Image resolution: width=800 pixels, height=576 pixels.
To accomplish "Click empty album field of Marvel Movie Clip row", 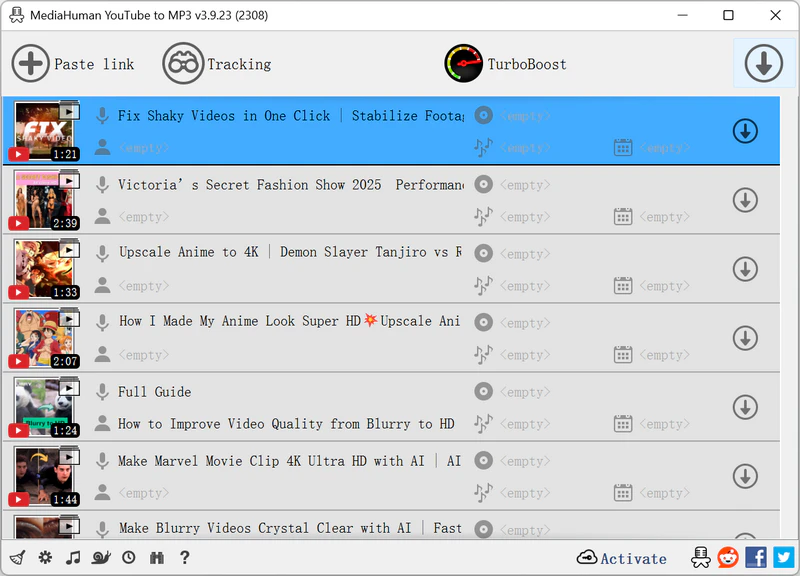I will pyautogui.click(x=525, y=461).
